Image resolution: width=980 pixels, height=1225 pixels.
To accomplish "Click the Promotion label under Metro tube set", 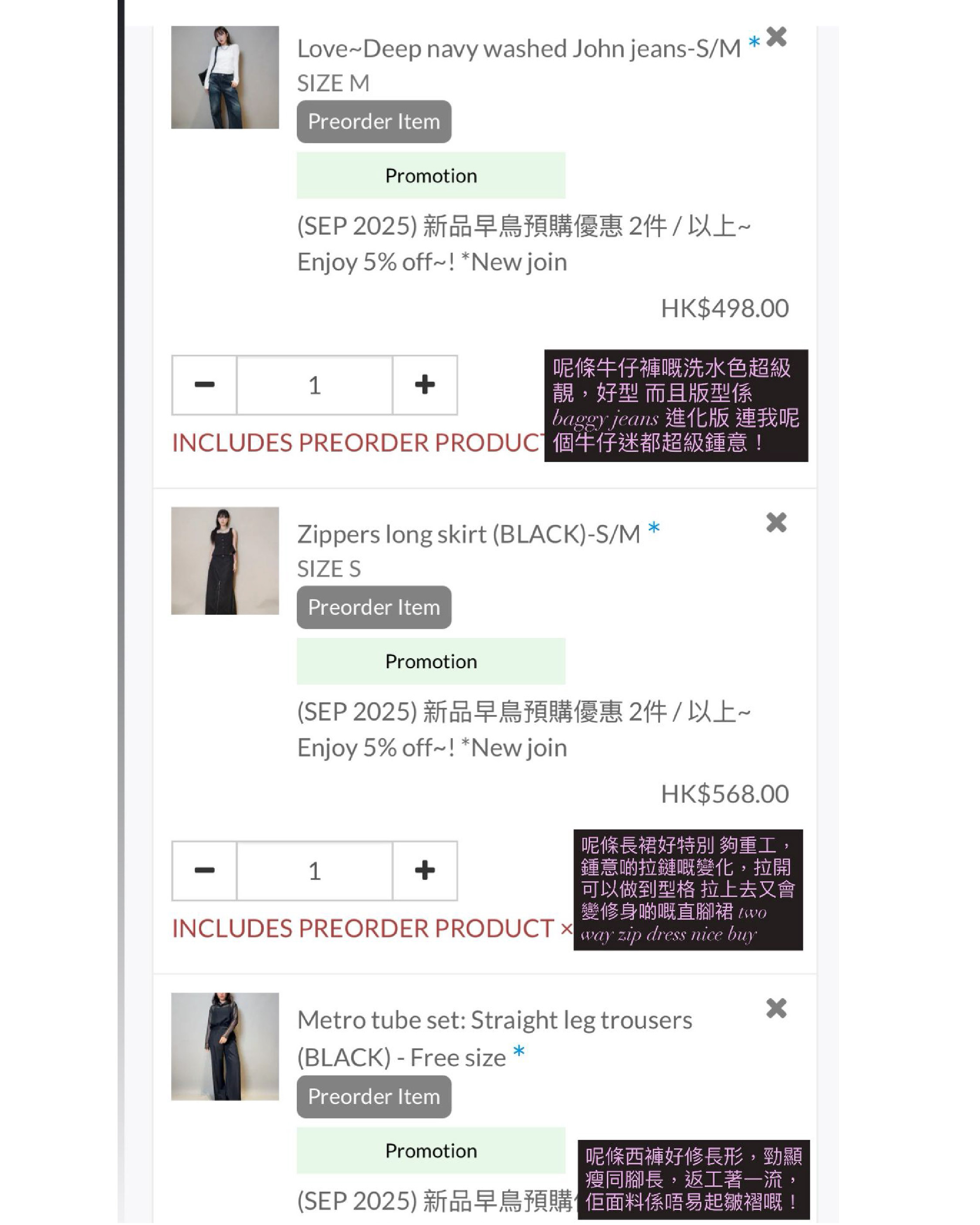I will 431,1151.
